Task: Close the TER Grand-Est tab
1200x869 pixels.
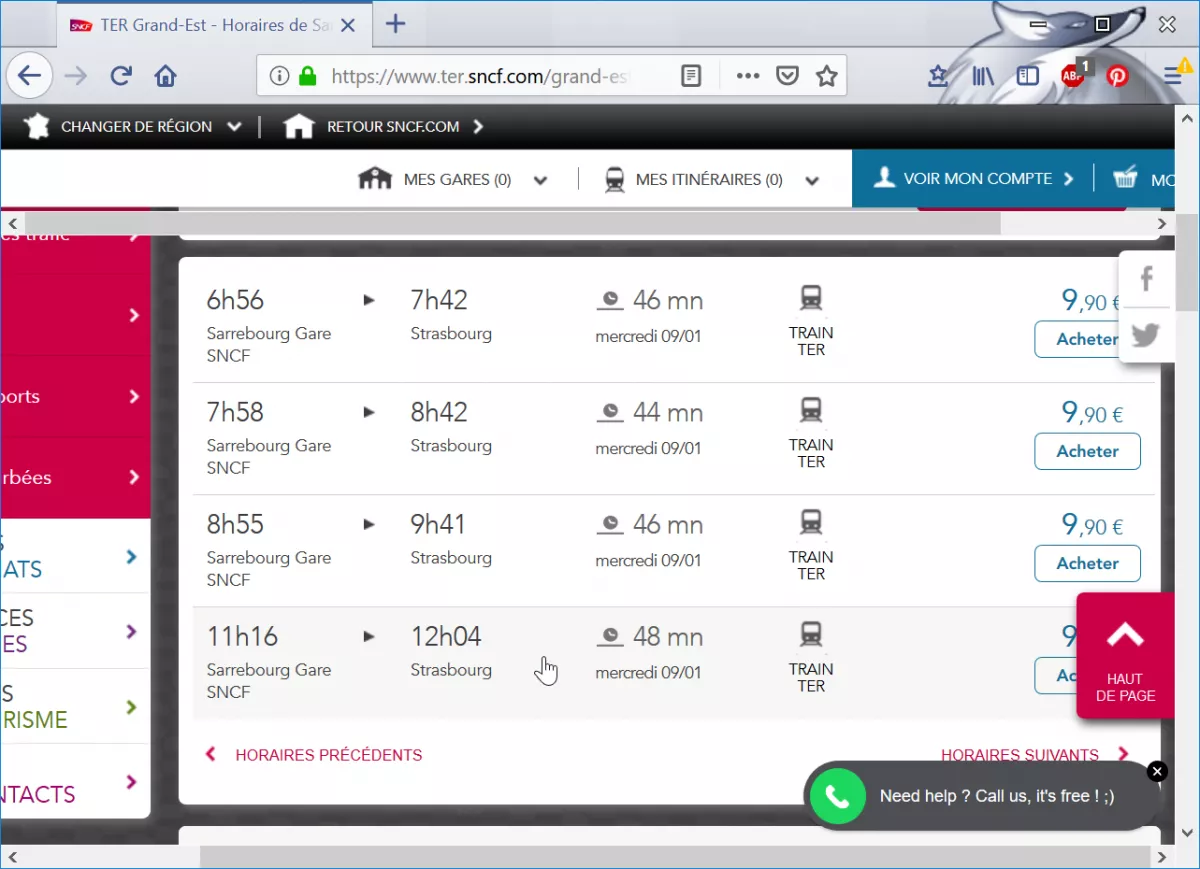Action: 347,25
